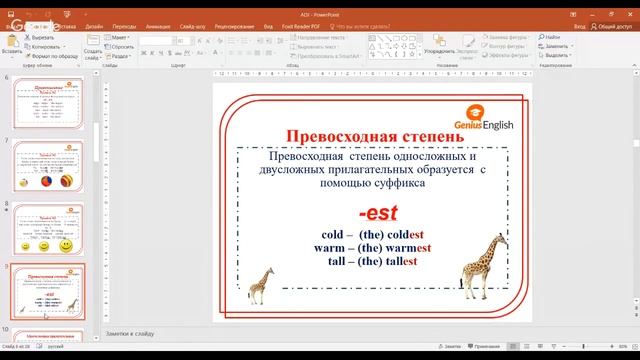The height and width of the screenshot is (360, 640).
Task: Click Slide Sorter view icon in status bar
Action: click(527, 347)
